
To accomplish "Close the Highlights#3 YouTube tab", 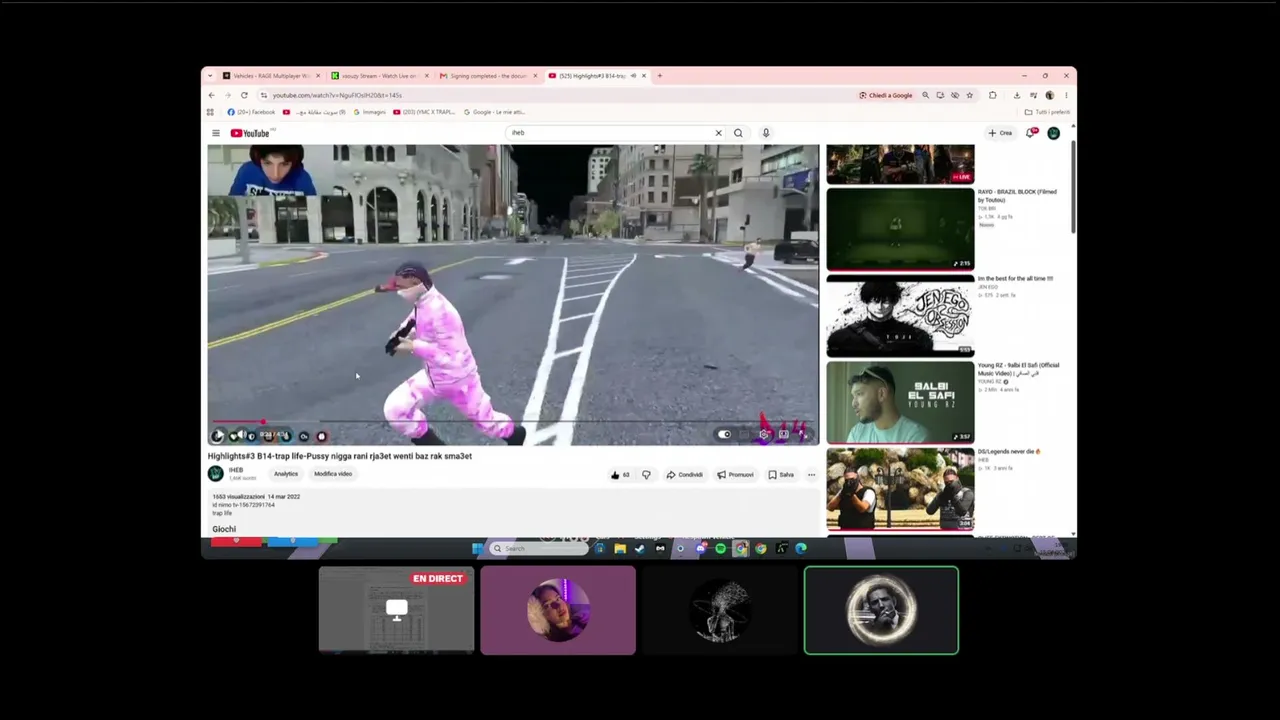I will (644, 76).
